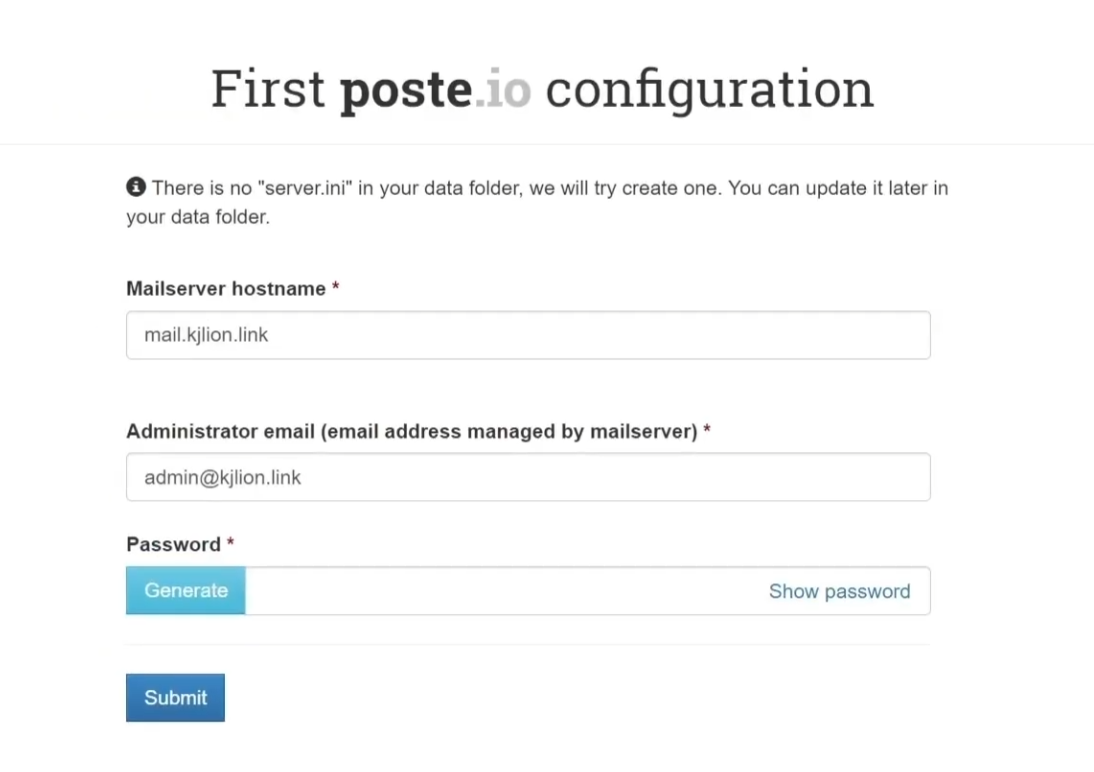Click the word First in the heading
Image resolution: width=1094 pixels, height=772 pixels.
(x=268, y=88)
